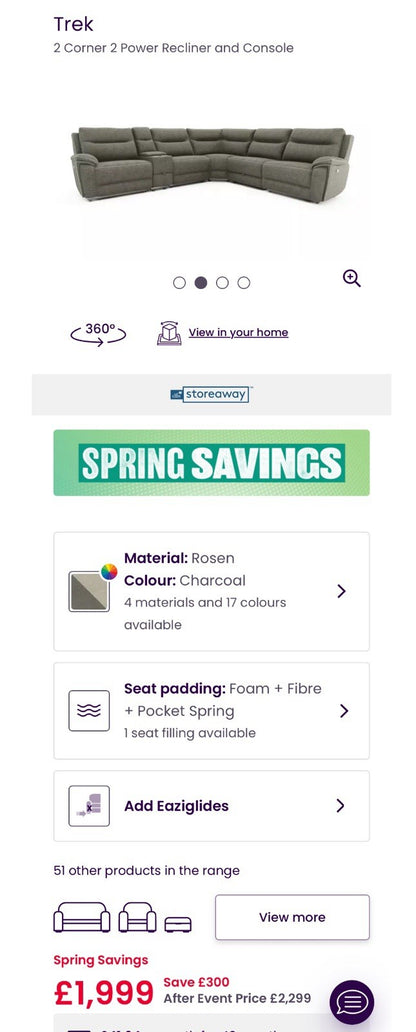Tap the Eaziglides icon

click(x=89, y=806)
